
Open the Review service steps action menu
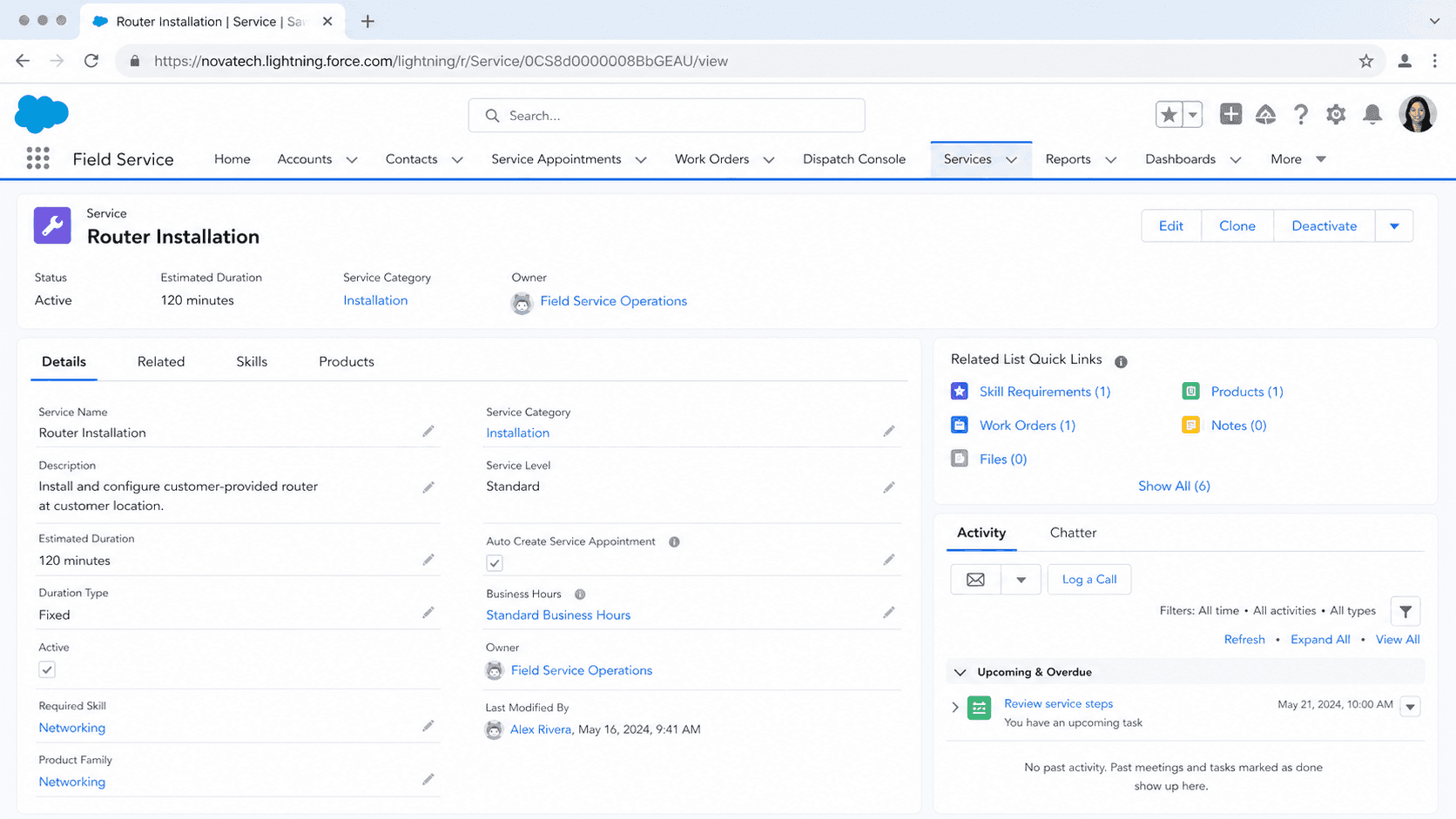1410,707
